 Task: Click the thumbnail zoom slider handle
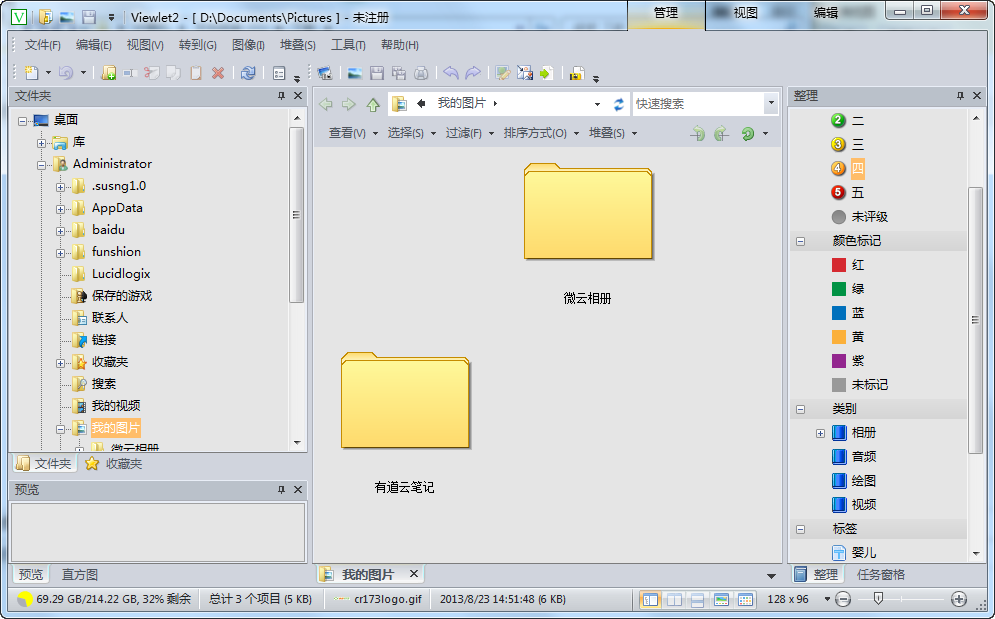click(878, 598)
